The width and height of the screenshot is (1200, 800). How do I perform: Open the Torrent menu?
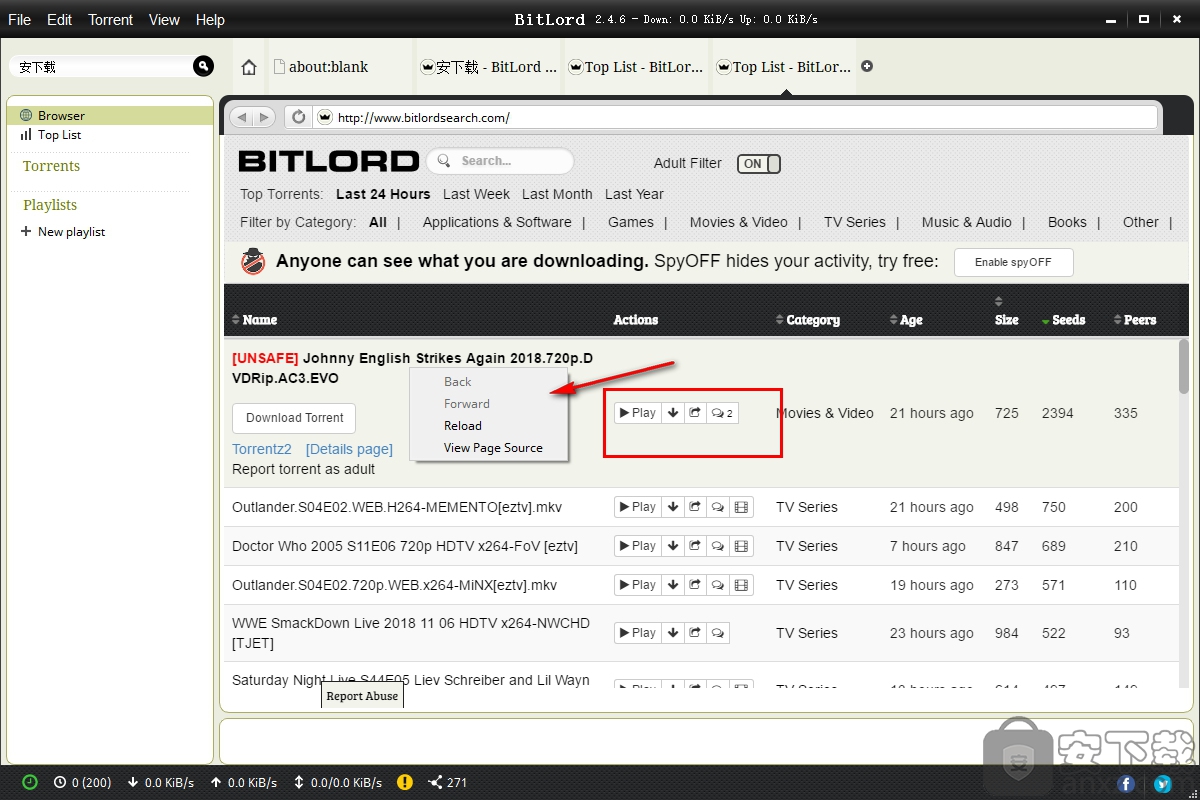(x=110, y=20)
